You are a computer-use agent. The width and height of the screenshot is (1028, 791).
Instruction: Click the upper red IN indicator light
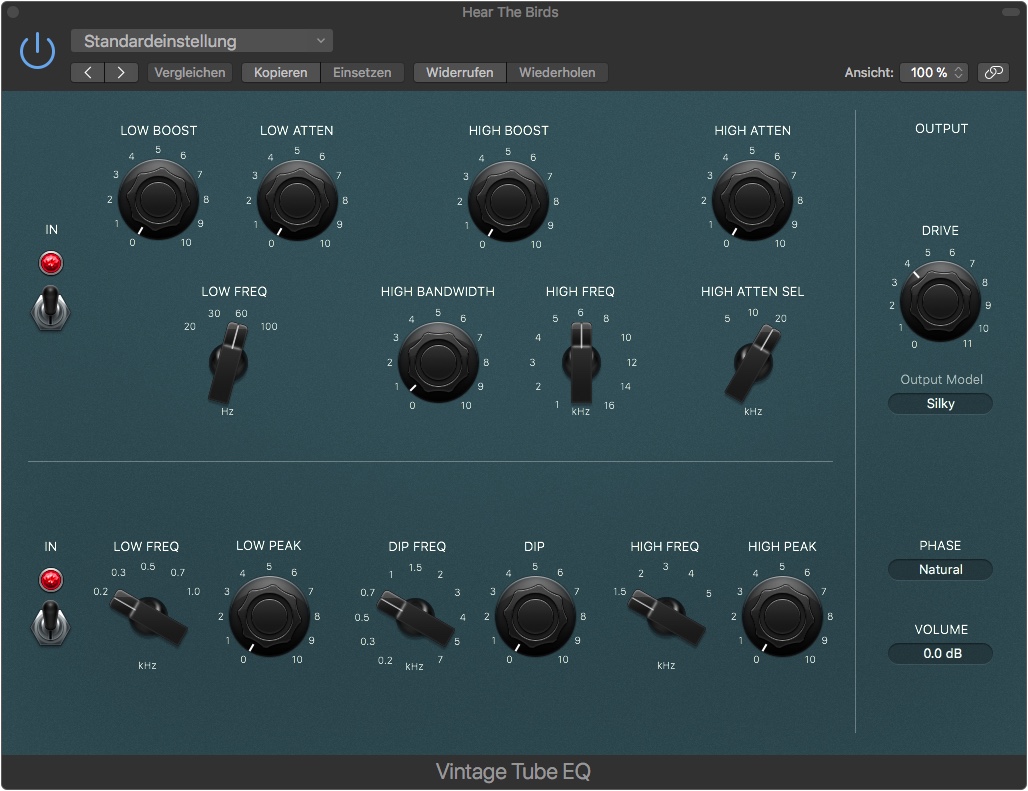click(50, 263)
